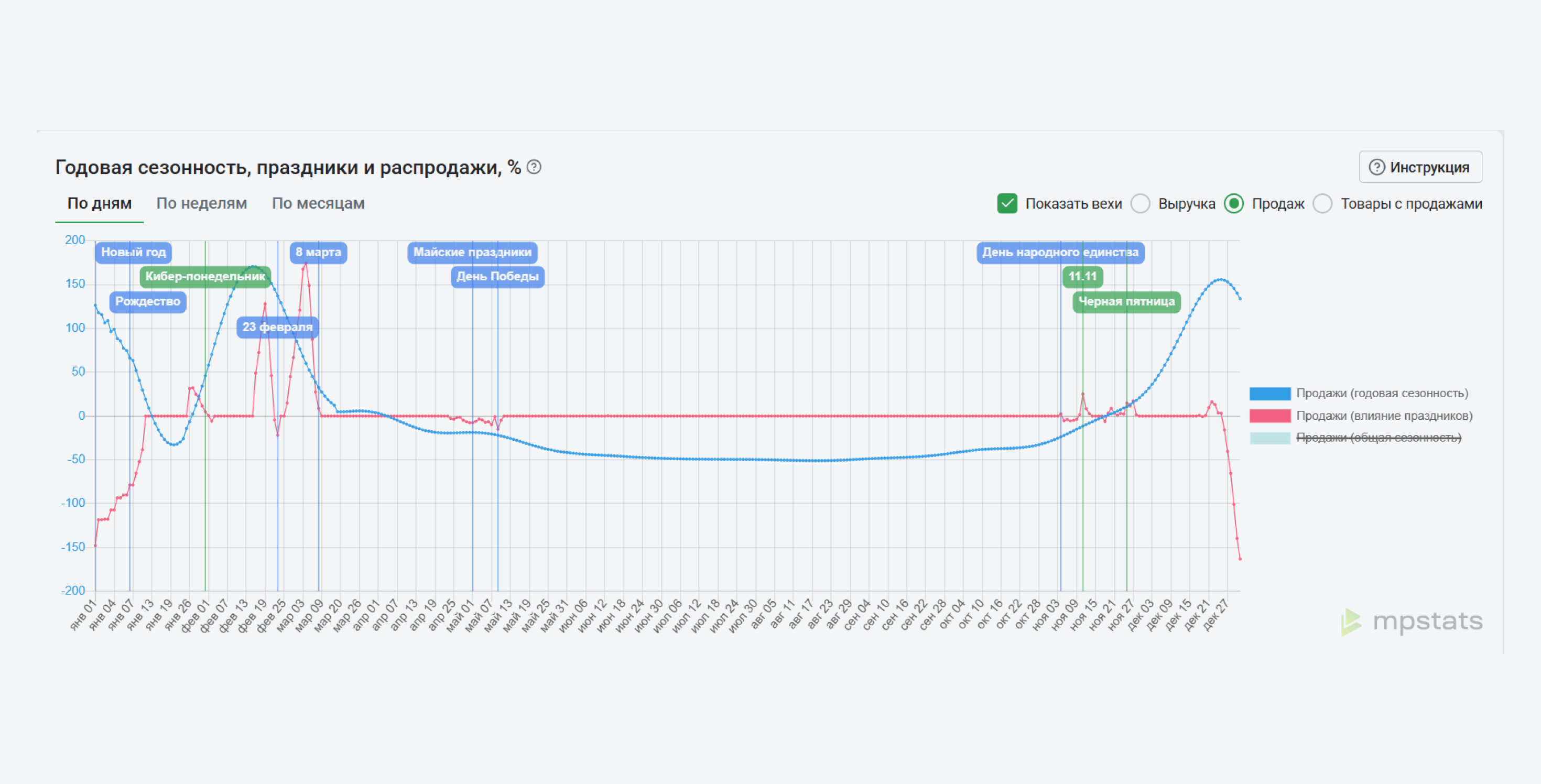Screen dimensions: 1541x784
Task: Open the По дням tab
Action: (99, 203)
